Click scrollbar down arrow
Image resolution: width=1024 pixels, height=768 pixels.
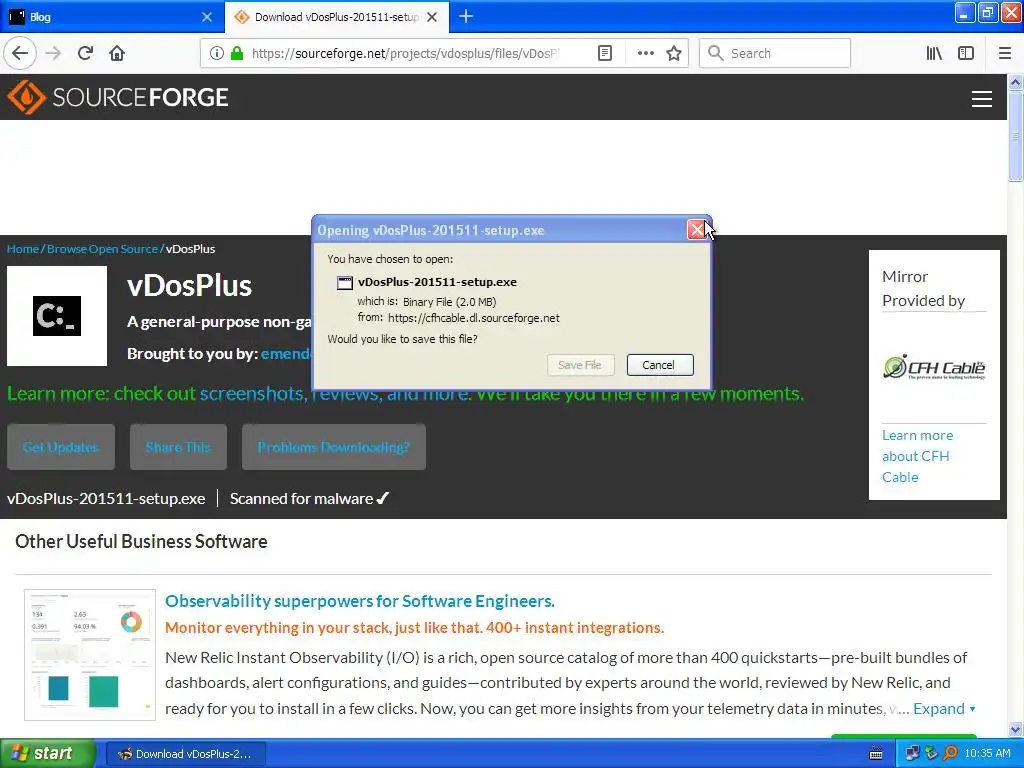click(1015, 729)
